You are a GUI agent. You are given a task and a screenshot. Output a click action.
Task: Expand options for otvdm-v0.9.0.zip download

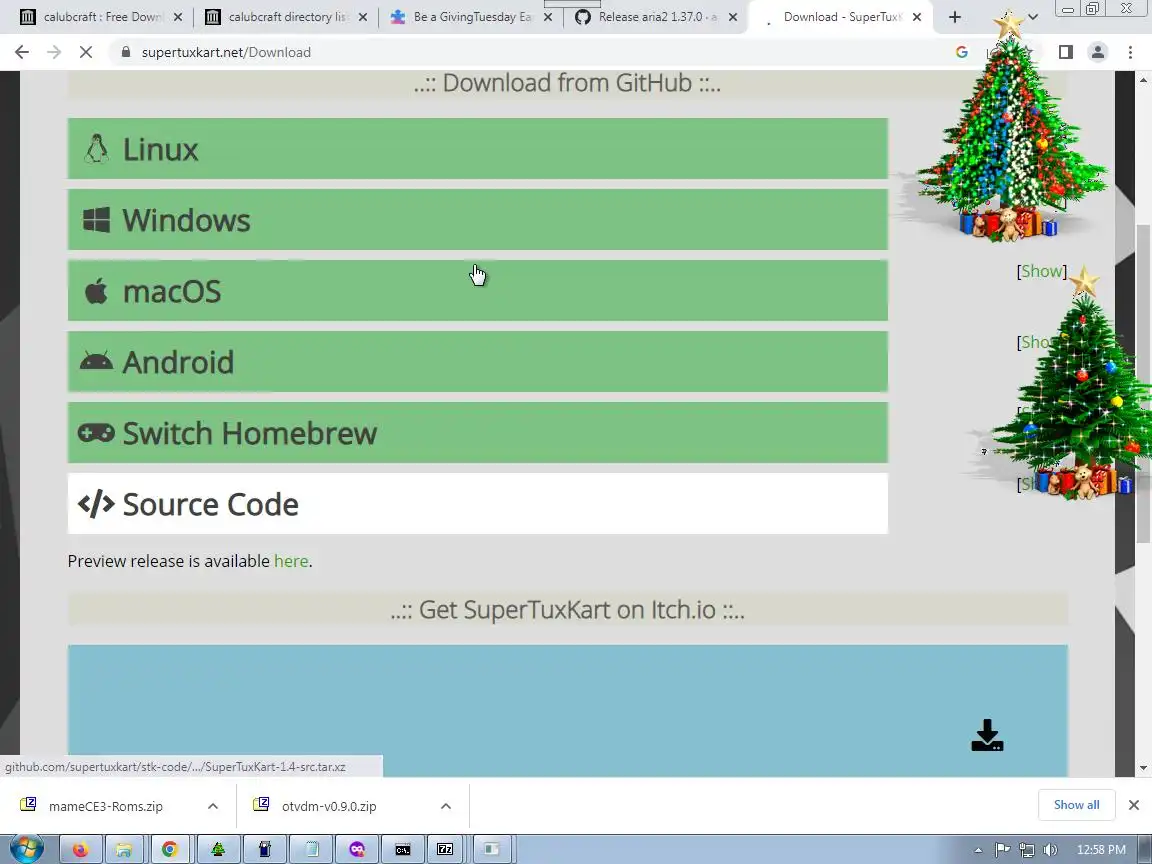(x=446, y=806)
